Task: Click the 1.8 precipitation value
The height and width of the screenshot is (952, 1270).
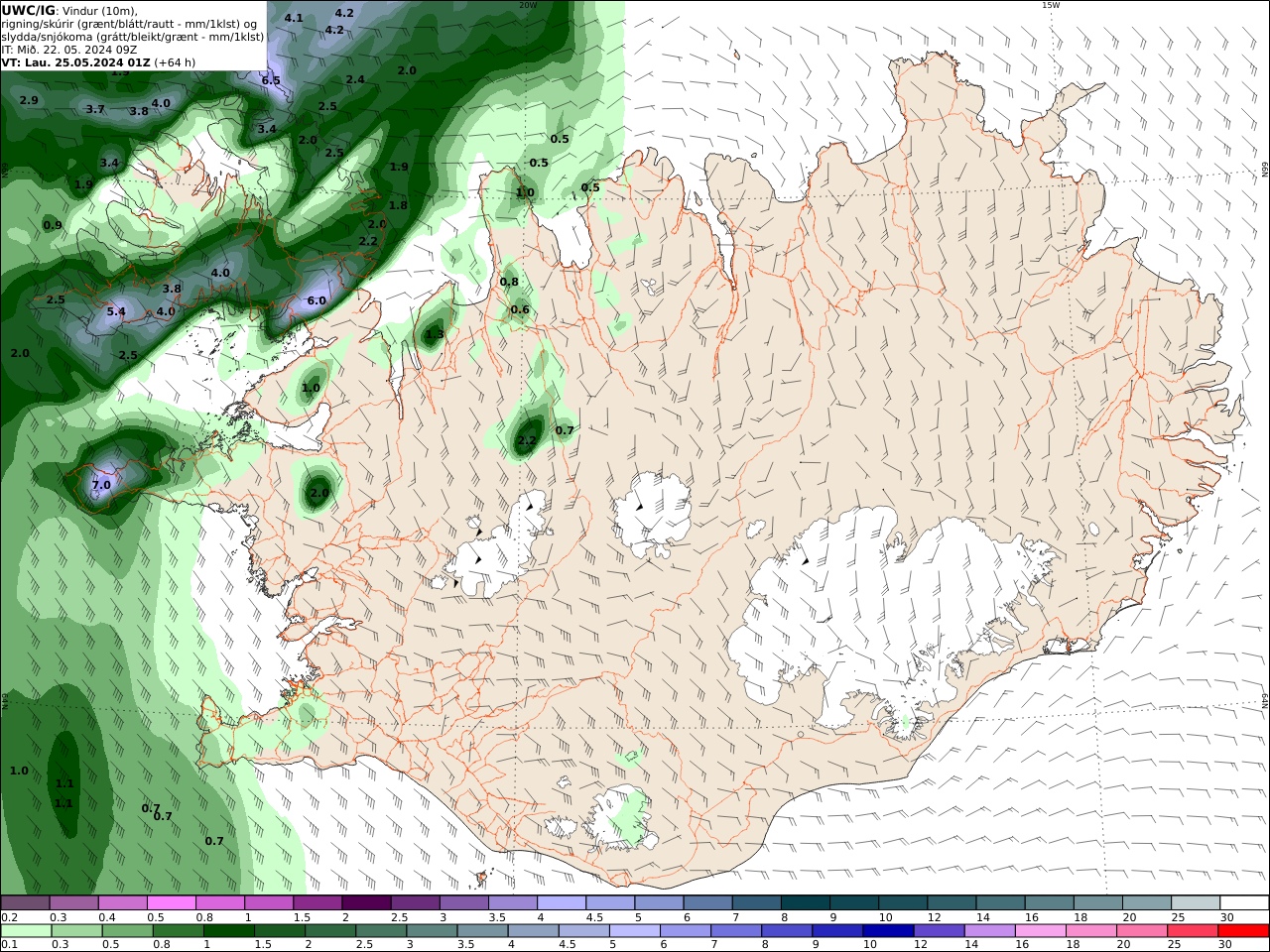Action: click(398, 205)
